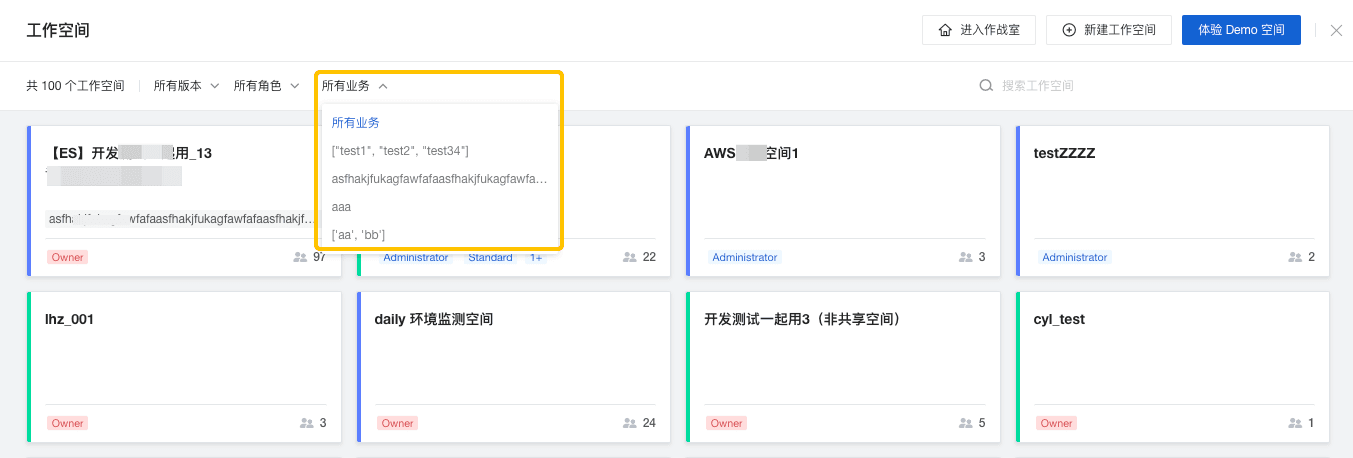Select 所有业务 option in dropdown list

tap(439, 122)
